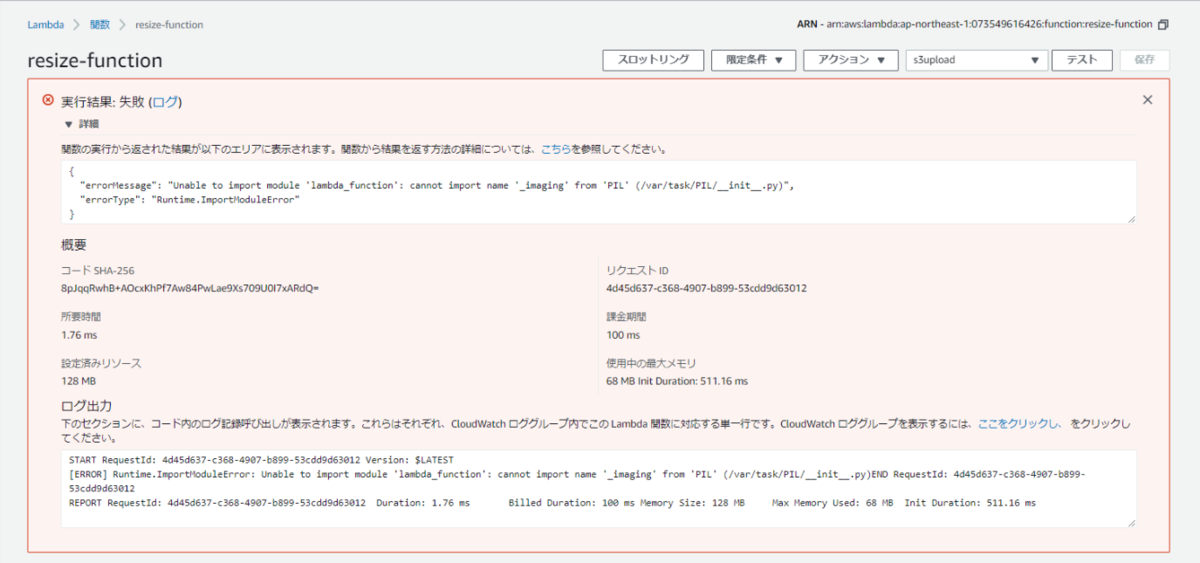Screen dimensions: 1200x563
Task: Dismiss the execution result panel
Action: (1147, 100)
